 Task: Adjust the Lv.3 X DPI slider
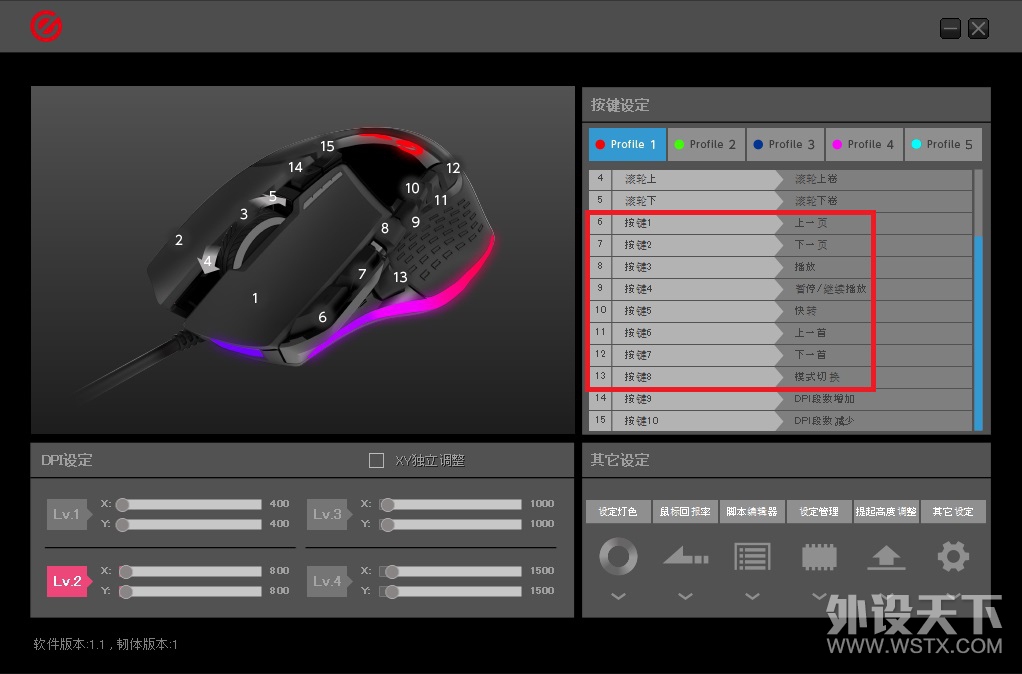click(451, 505)
